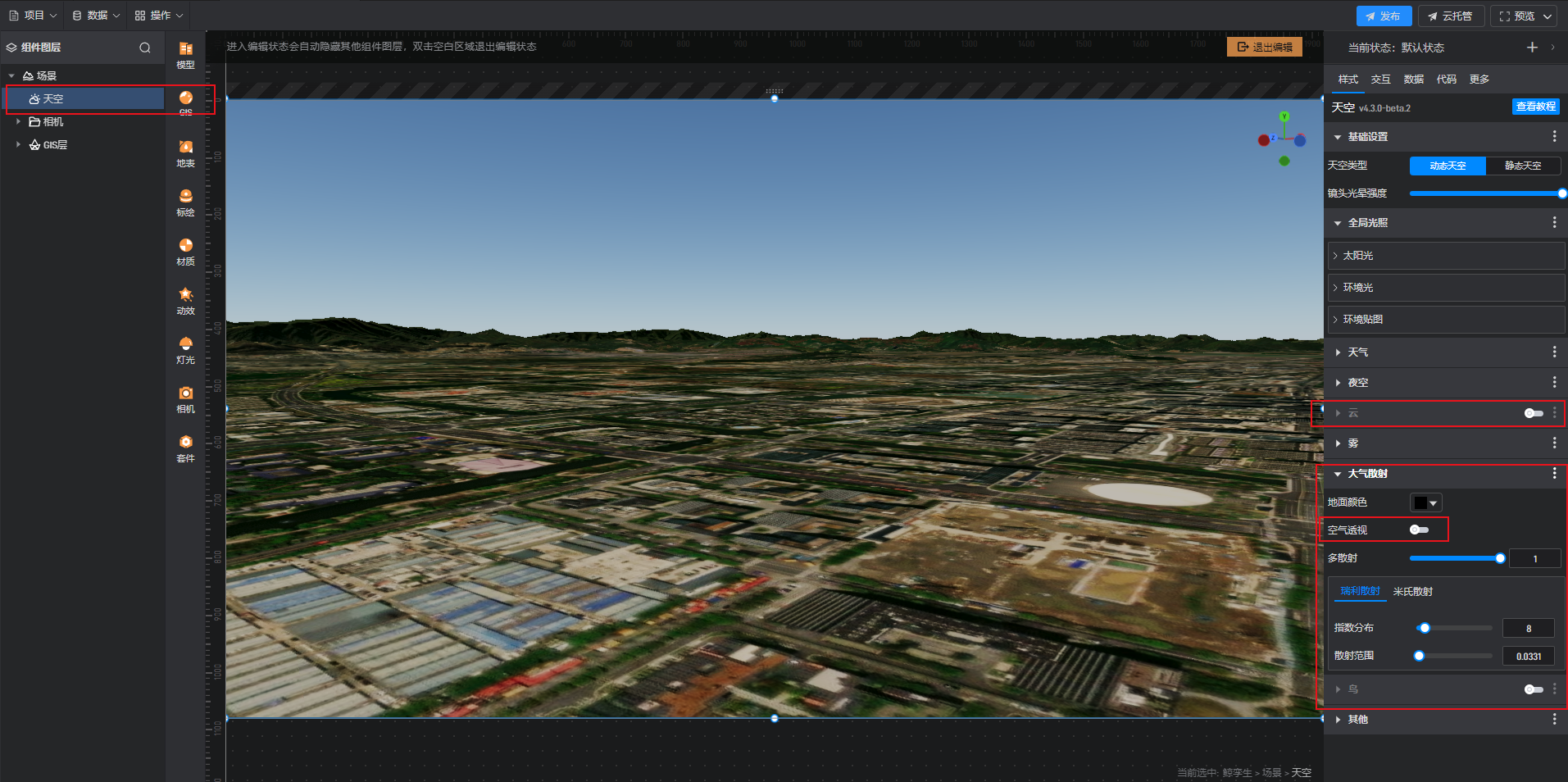The image size is (1568, 782).
Task: Open the 模型 (Model) component icon
Action: click(x=186, y=54)
